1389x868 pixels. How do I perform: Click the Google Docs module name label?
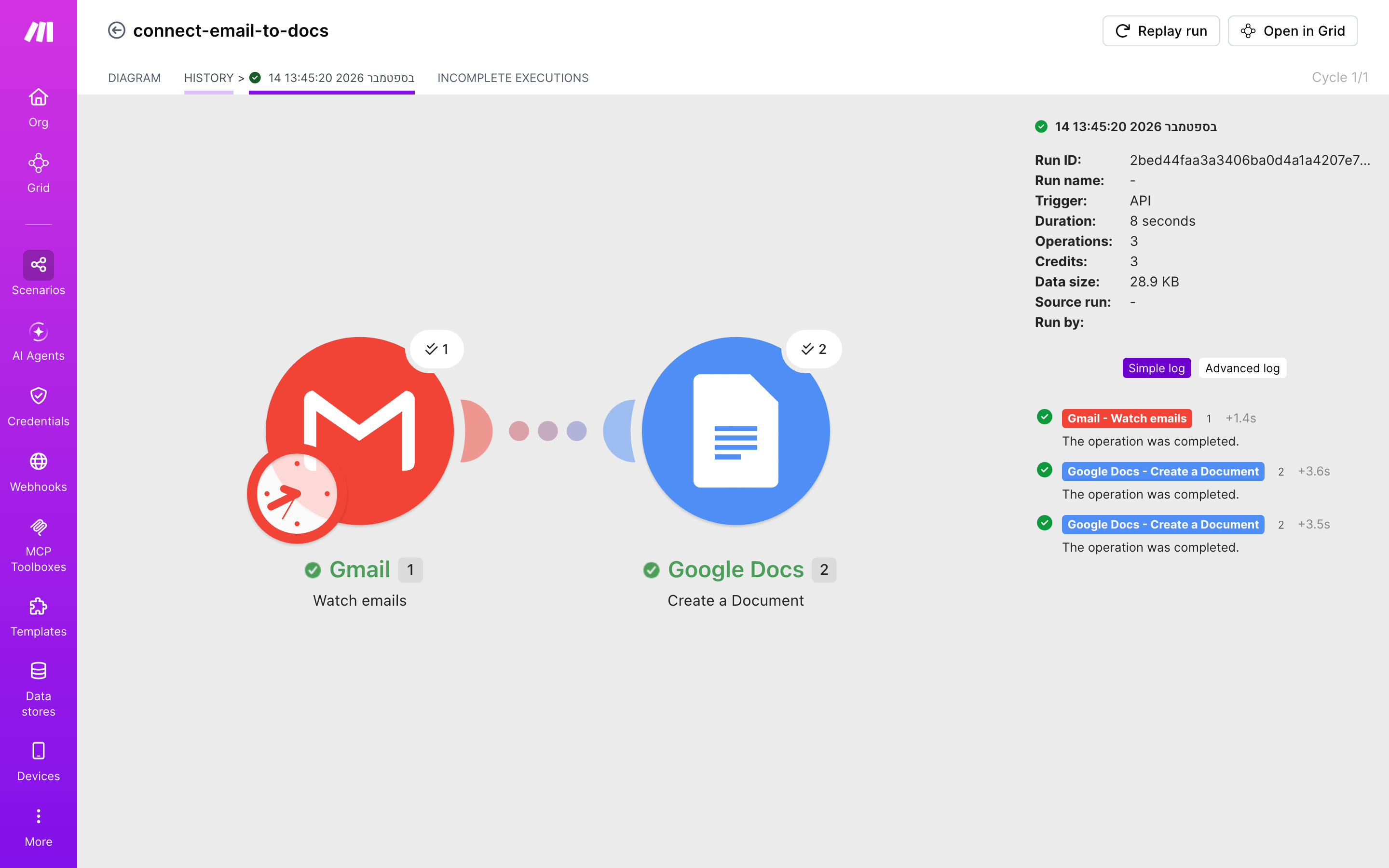pyautogui.click(x=736, y=570)
